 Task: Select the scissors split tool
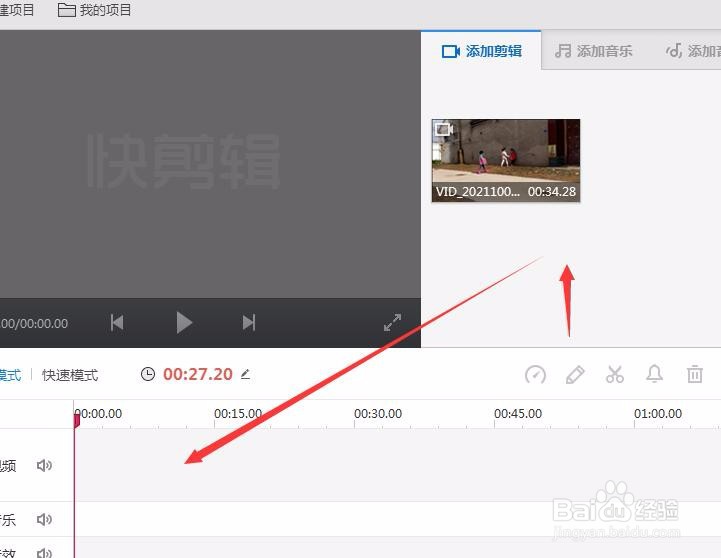[615, 375]
